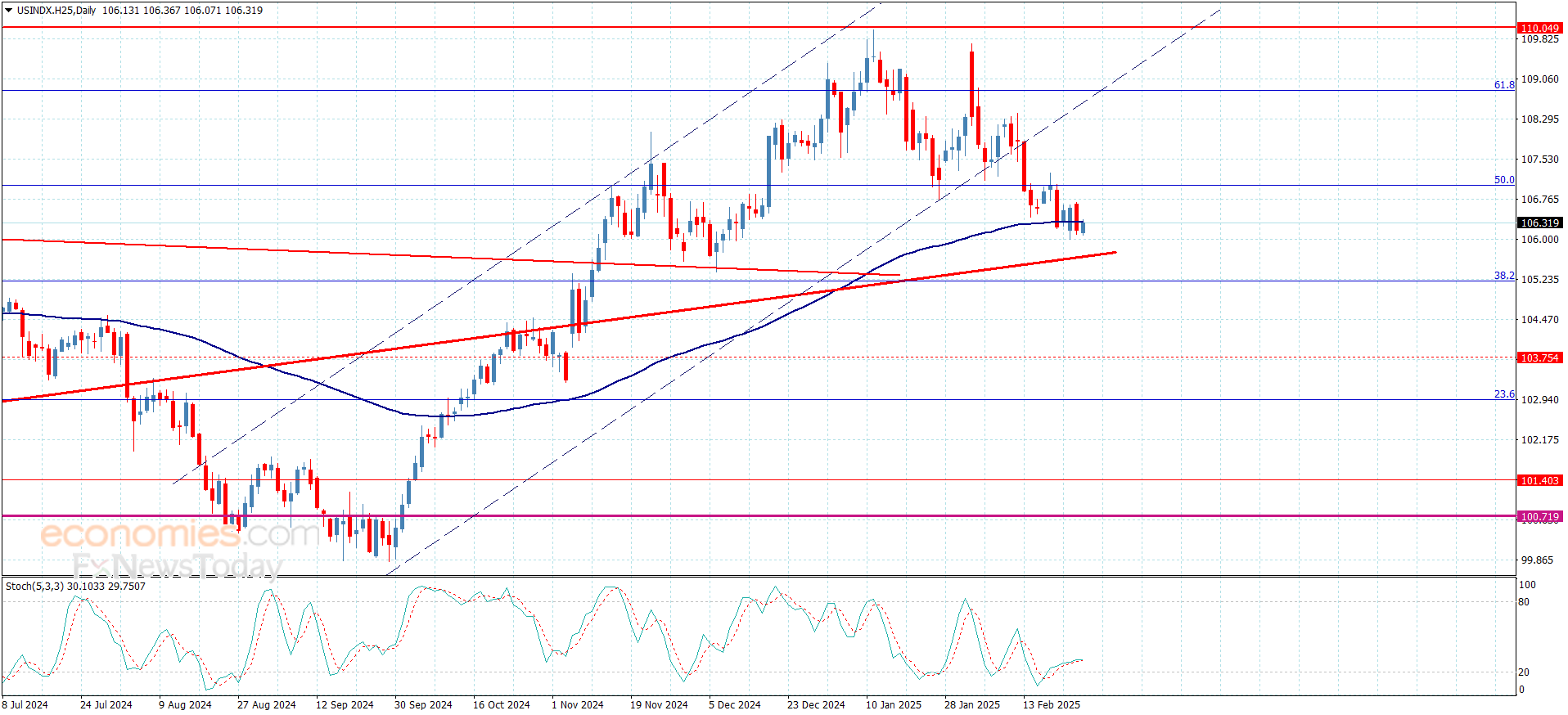Click the 102.175 price scale value
This screenshot has width=1568, height=715.
[x=1540, y=440]
